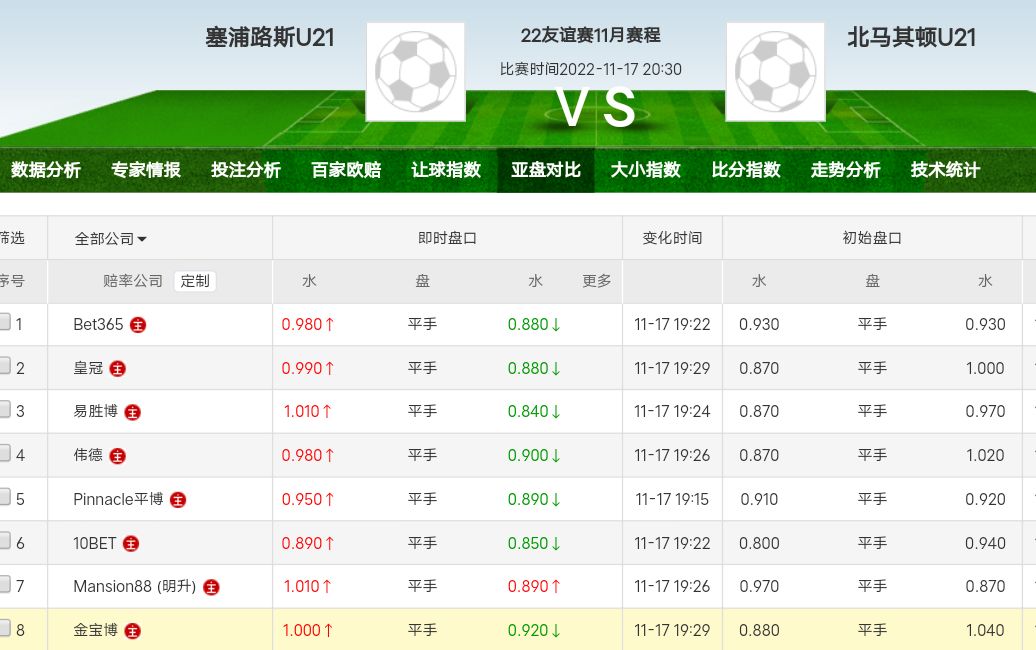Click the red 主 icon beside 皇冠
Image resolution: width=1036 pixels, height=650 pixels.
pos(118,369)
